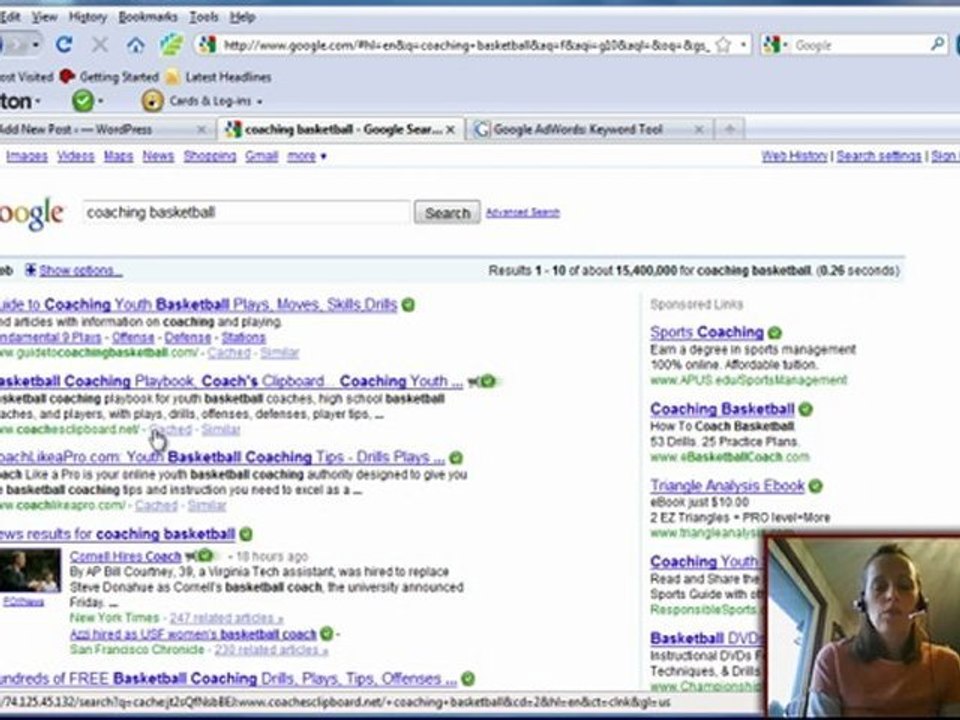Open the search engine selector dropdown

pyautogui.click(x=775, y=45)
